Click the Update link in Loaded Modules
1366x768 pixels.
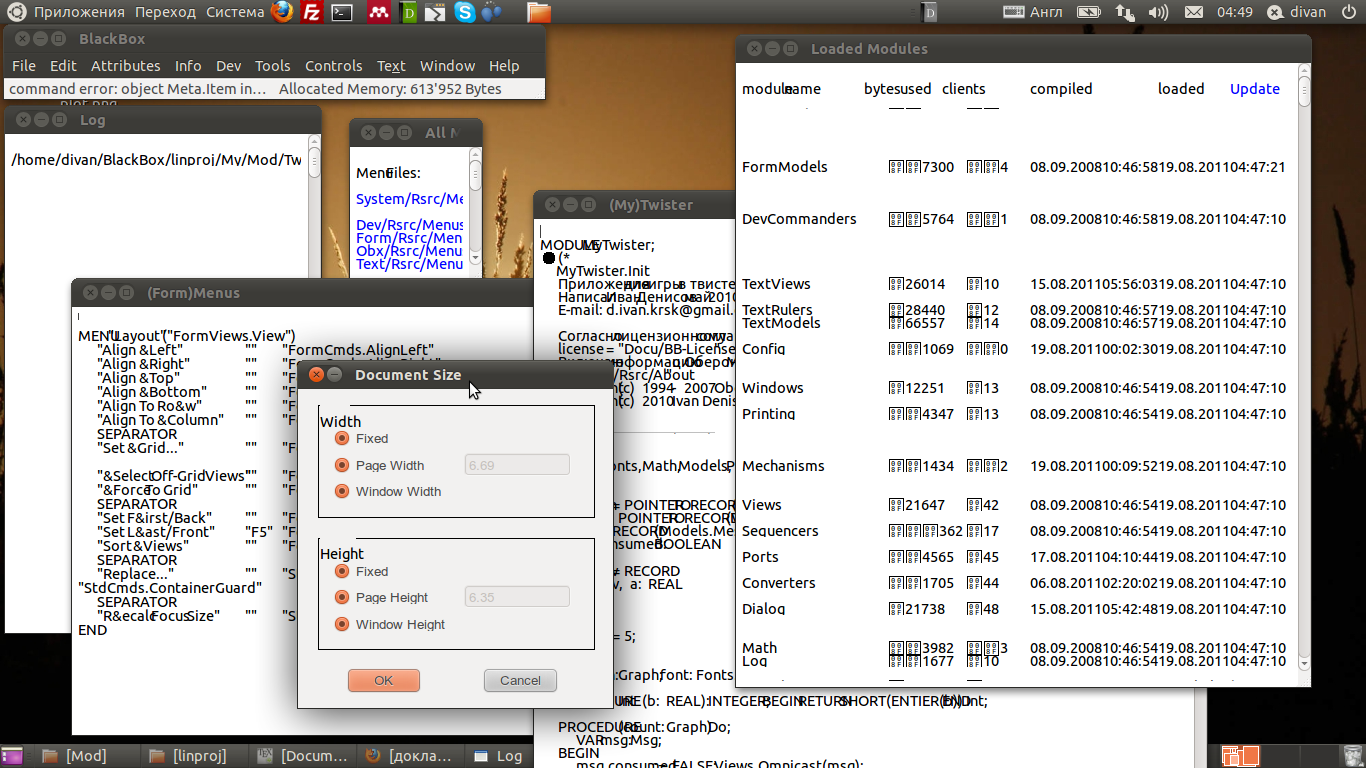tap(1254, 89)
